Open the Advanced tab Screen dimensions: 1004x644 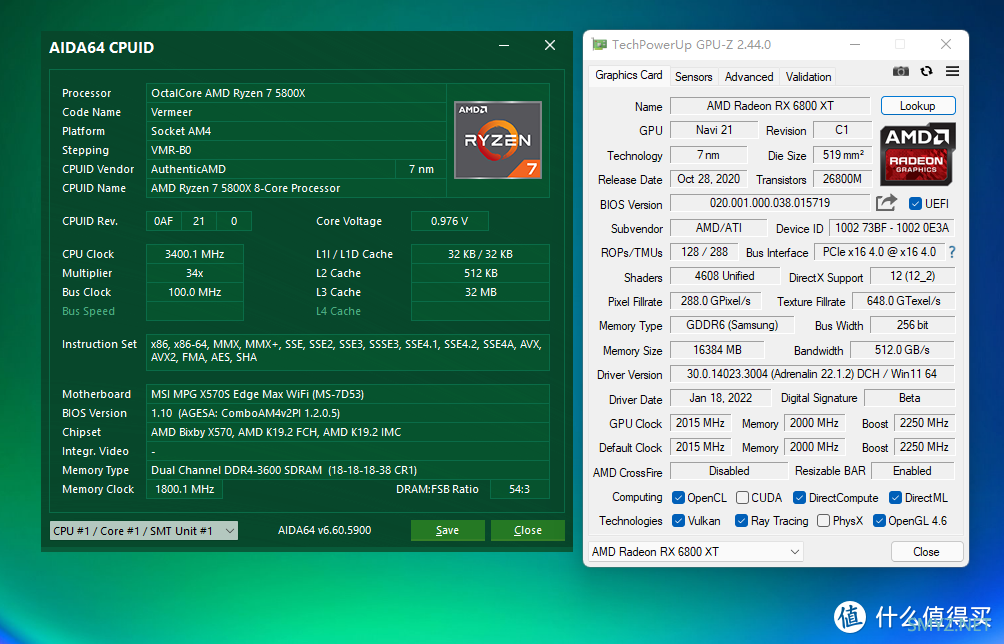[x=749, y=77]
